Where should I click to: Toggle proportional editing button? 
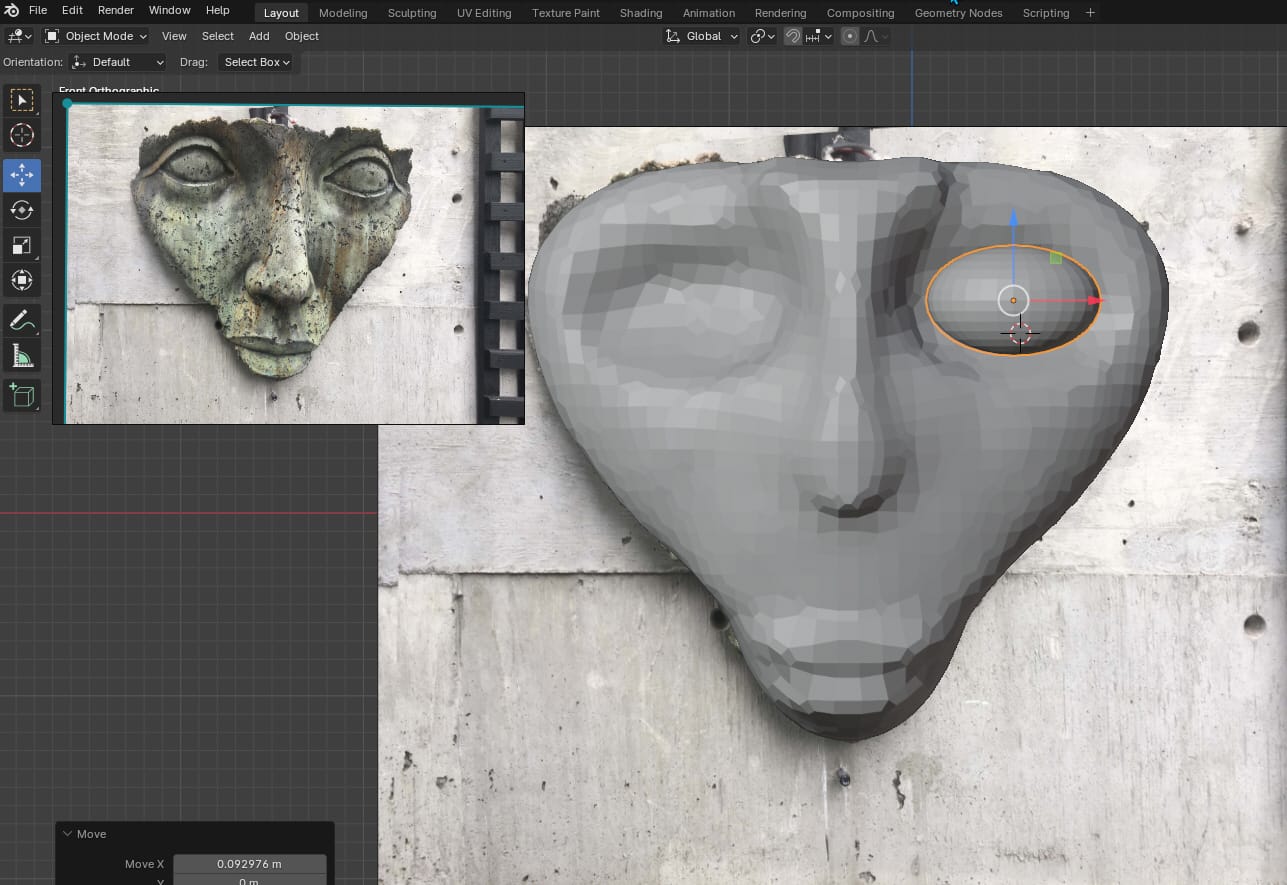(850, 36)
